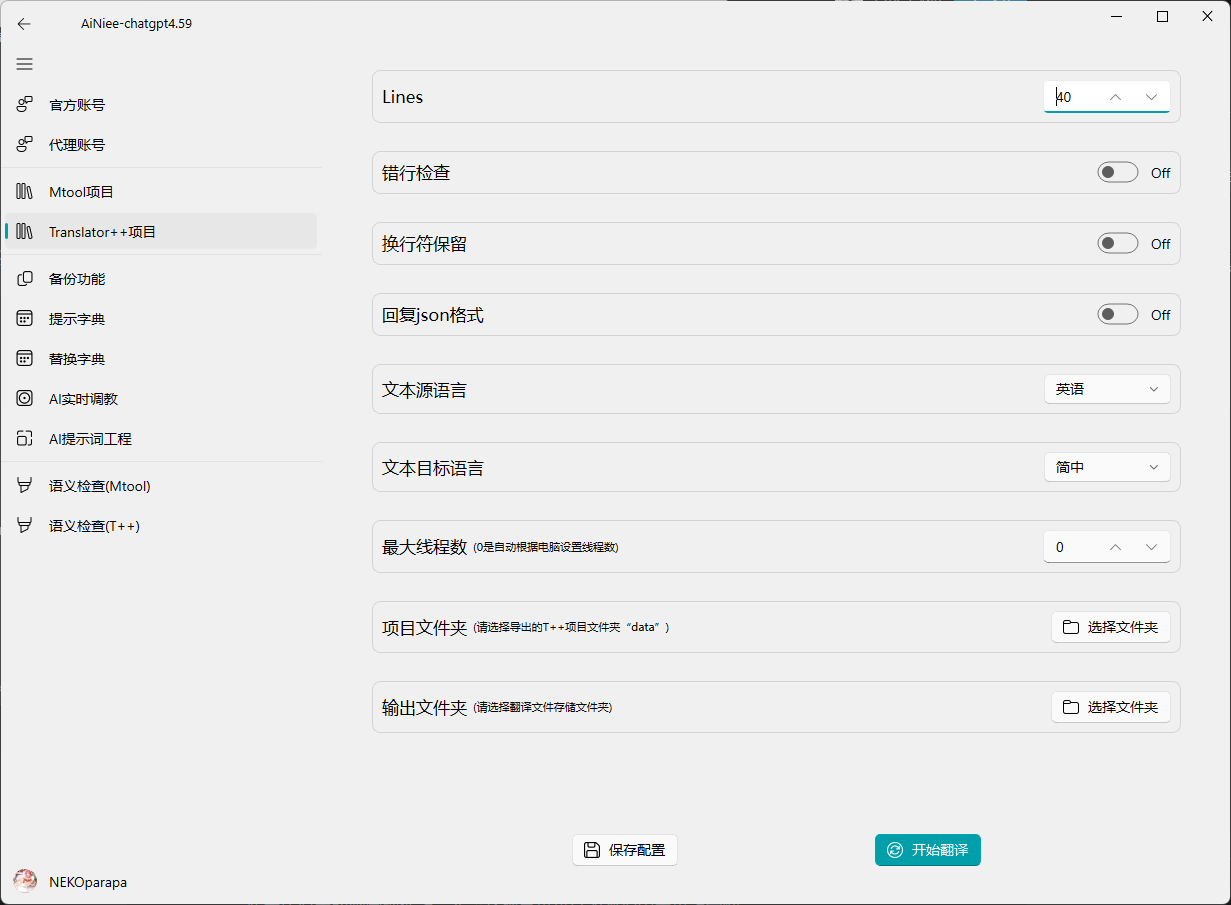
Task: Click the back arrow icon
Action: [24, 24]
